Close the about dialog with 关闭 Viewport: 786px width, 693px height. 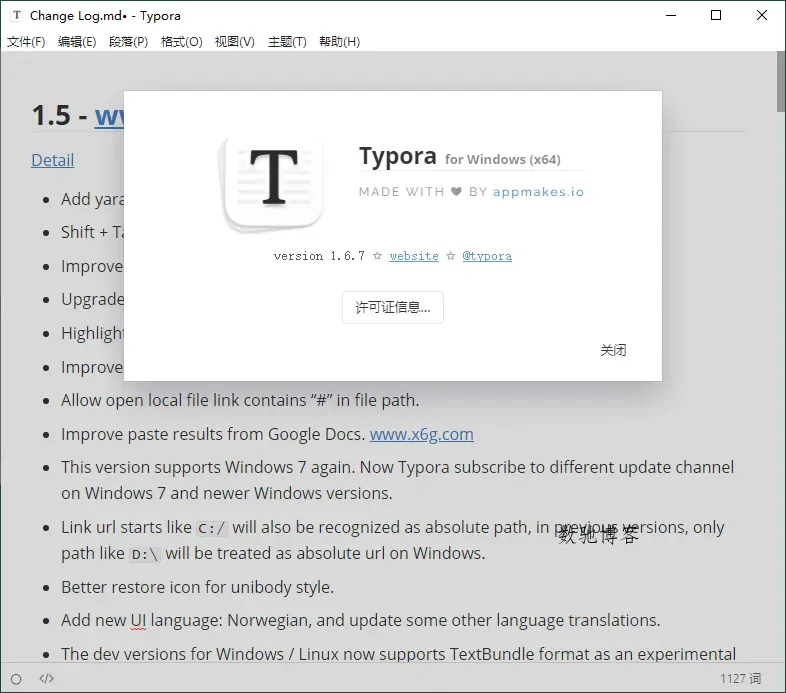pyautogui.click(x=613, y=350)
